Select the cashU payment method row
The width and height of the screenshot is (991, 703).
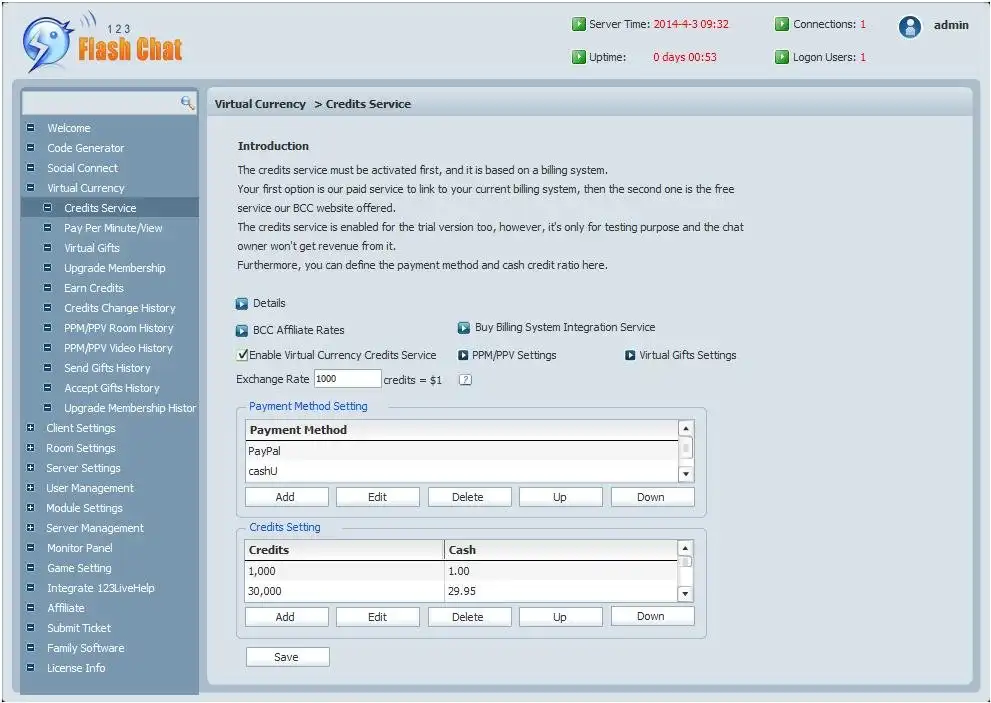(461, 471)
